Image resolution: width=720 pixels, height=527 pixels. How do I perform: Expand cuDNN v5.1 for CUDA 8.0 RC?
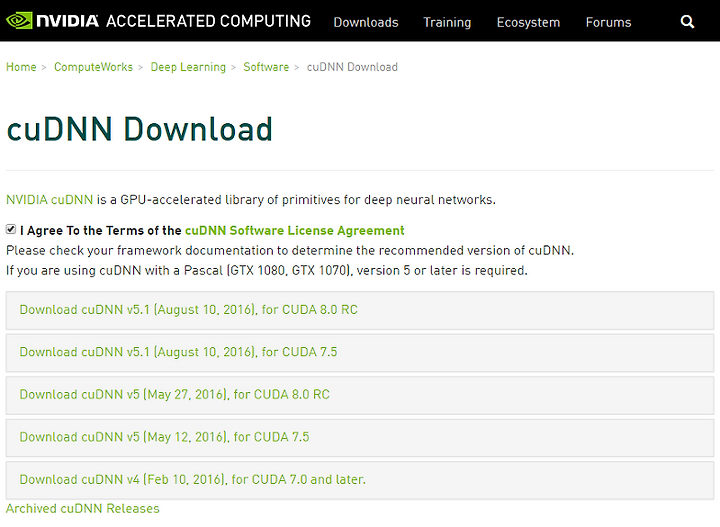(x=360, y=310)
